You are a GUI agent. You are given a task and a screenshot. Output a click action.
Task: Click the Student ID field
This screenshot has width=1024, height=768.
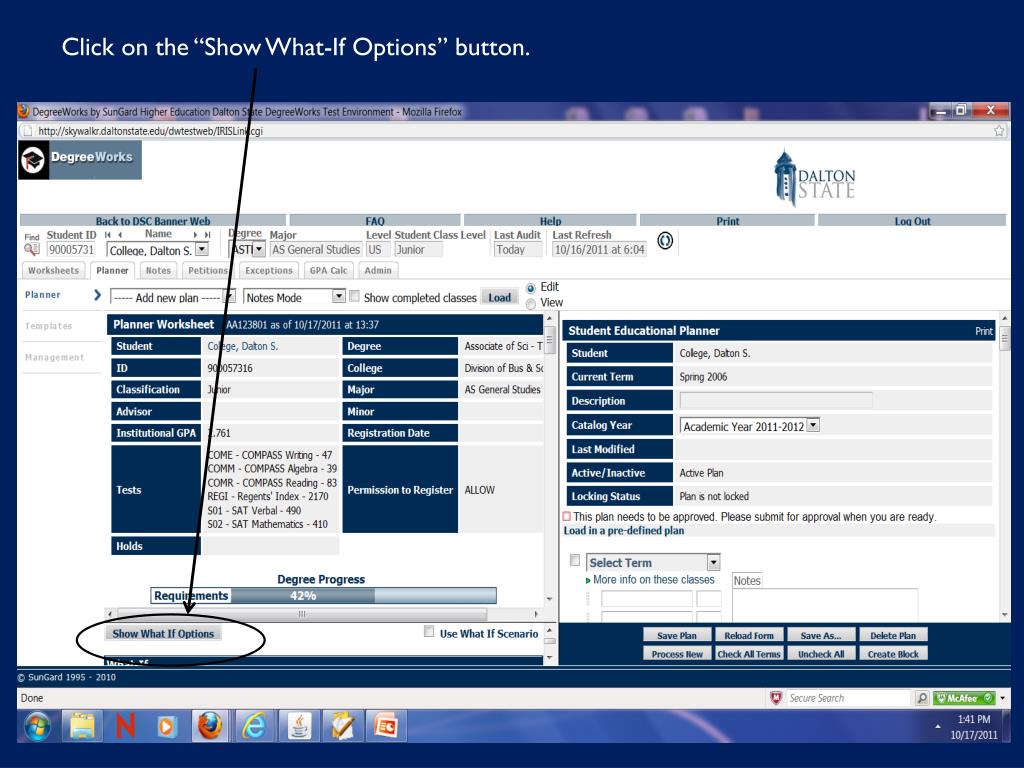click(71, 249)
